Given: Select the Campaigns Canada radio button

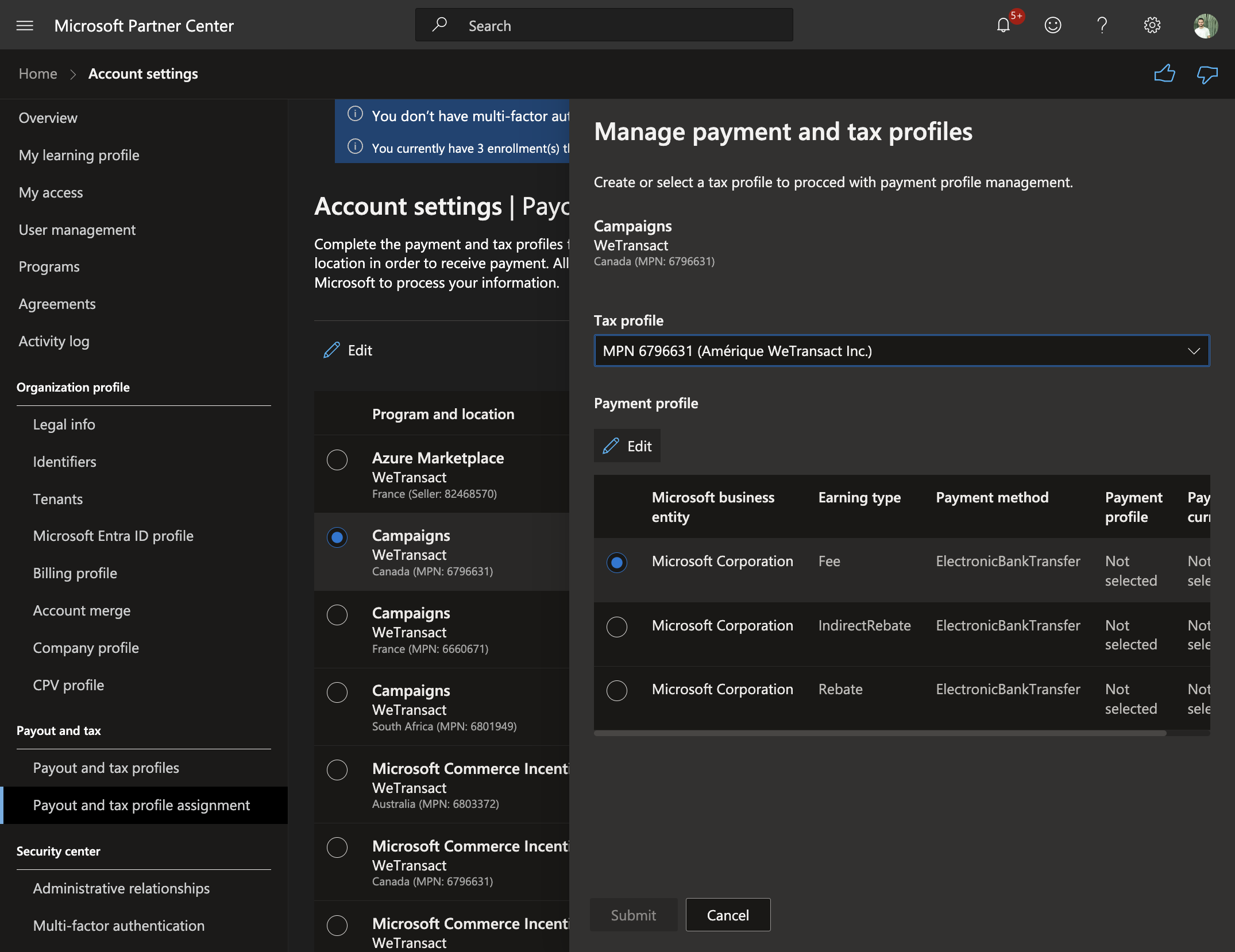Looking at the screenshot, I should 337,537.
